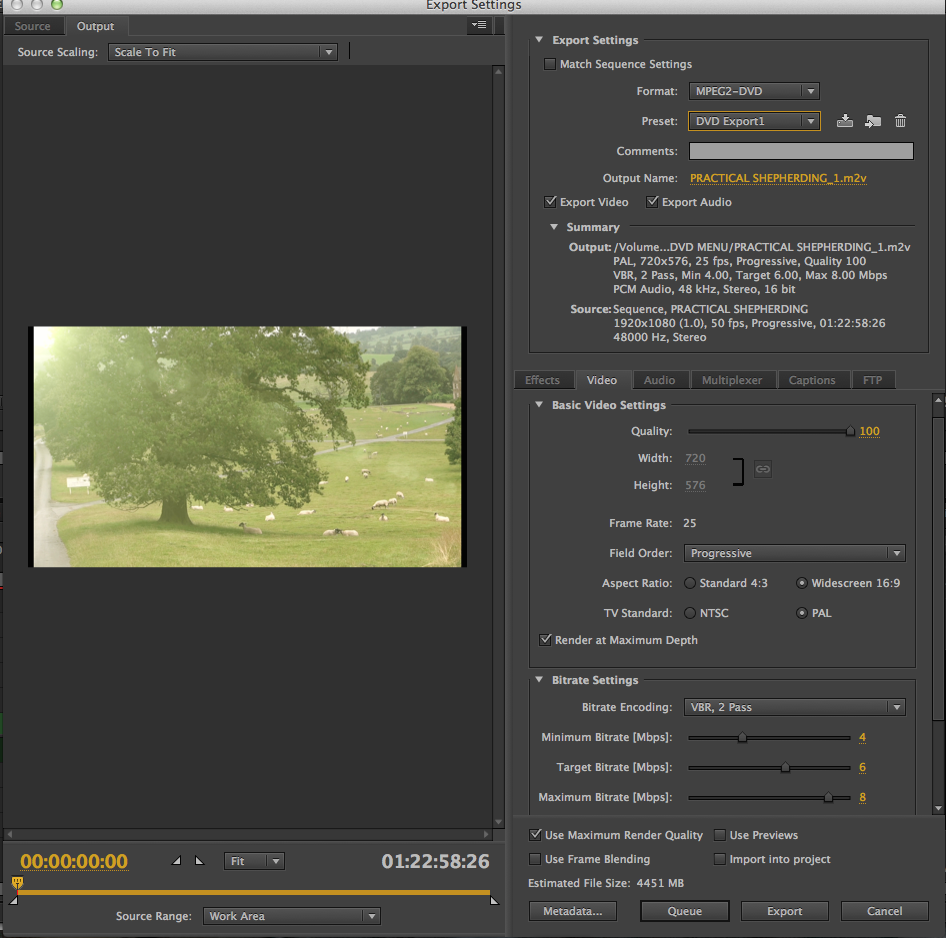
Task: Open the Output panel flyout menu icon
Action: click(x=479, y=26)
